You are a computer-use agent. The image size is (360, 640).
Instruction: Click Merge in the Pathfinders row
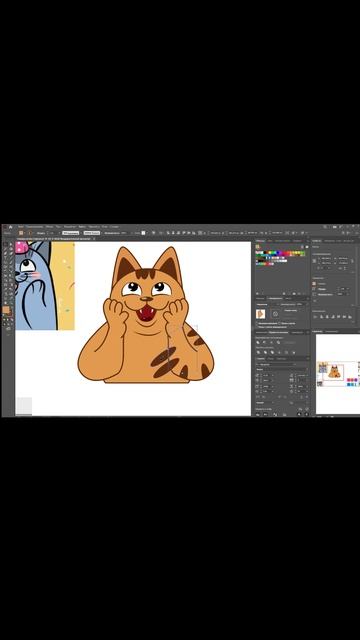(272, 352)
